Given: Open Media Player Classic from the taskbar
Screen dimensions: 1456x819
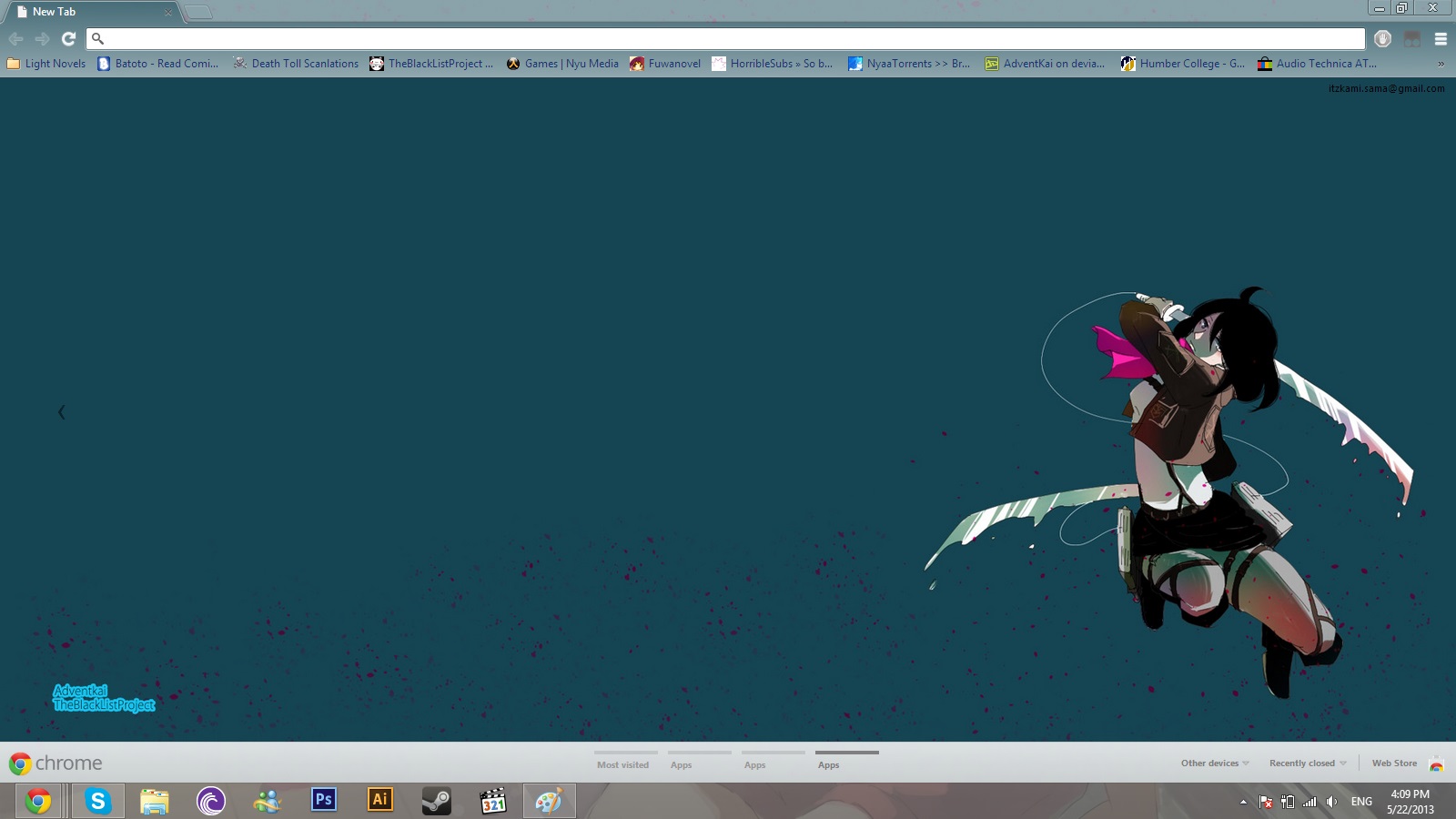Looking at the screenshot, I should click(x=493, y=801).
